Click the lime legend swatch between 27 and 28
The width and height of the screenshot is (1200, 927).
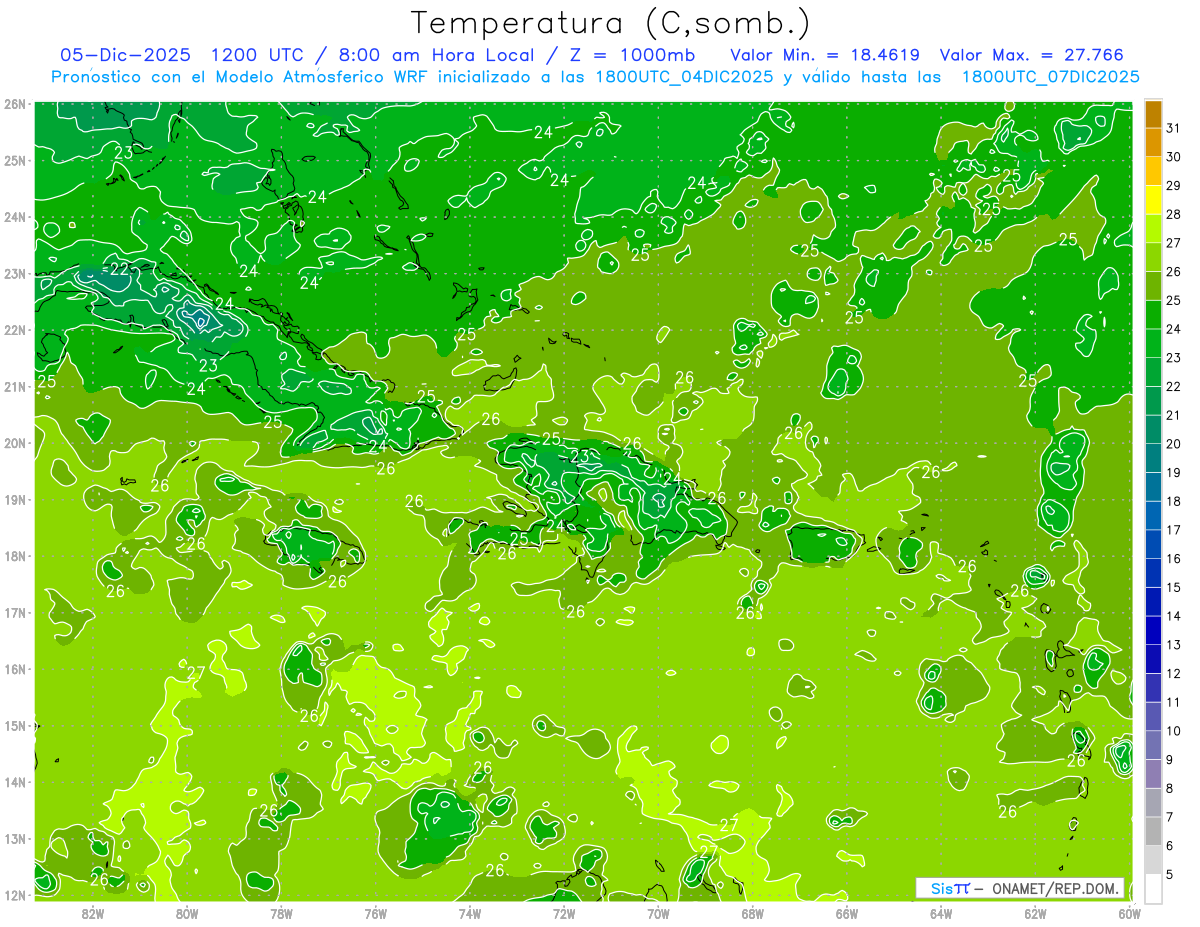point(1154,229)
